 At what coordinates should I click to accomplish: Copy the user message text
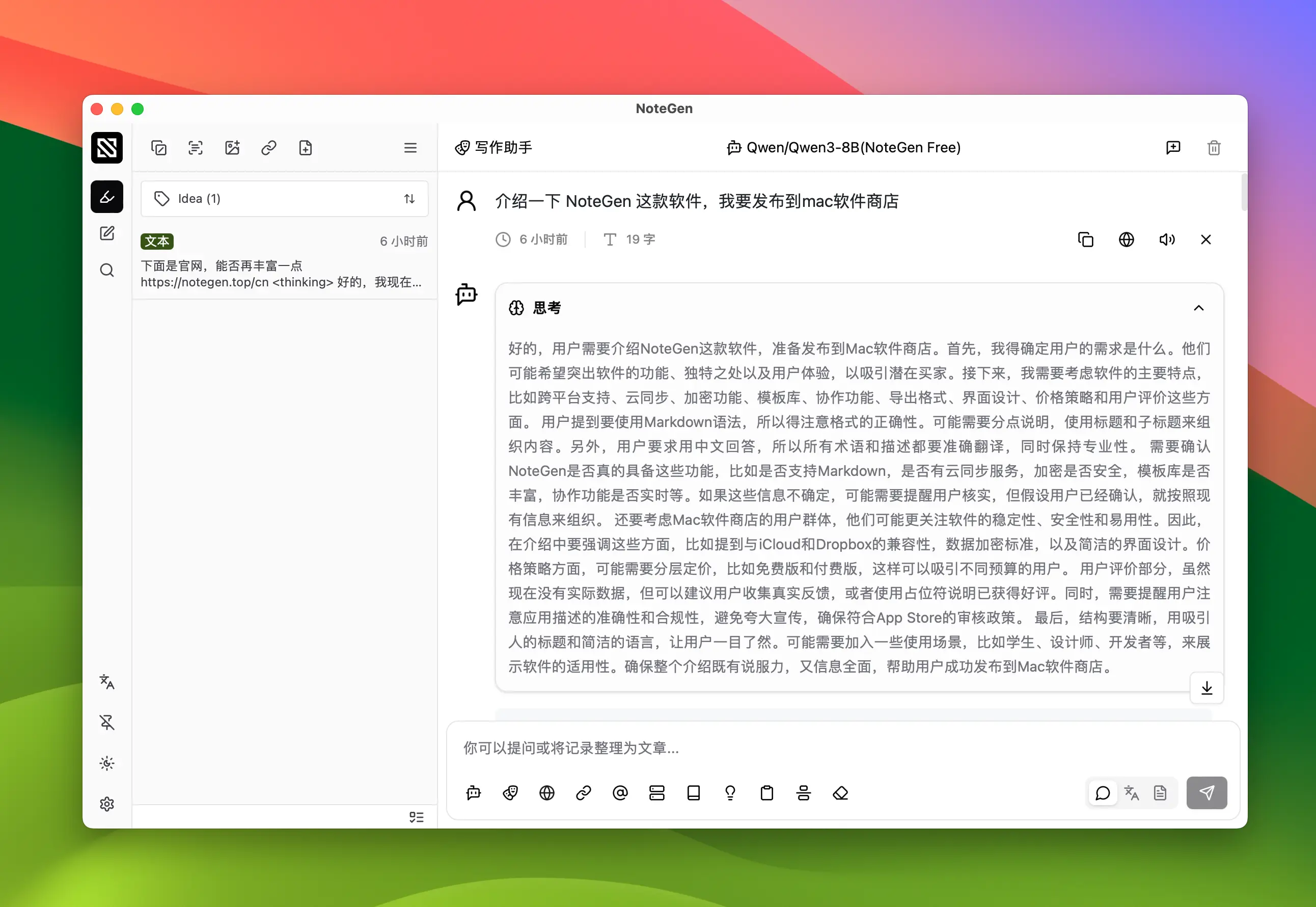point(1085,240)
